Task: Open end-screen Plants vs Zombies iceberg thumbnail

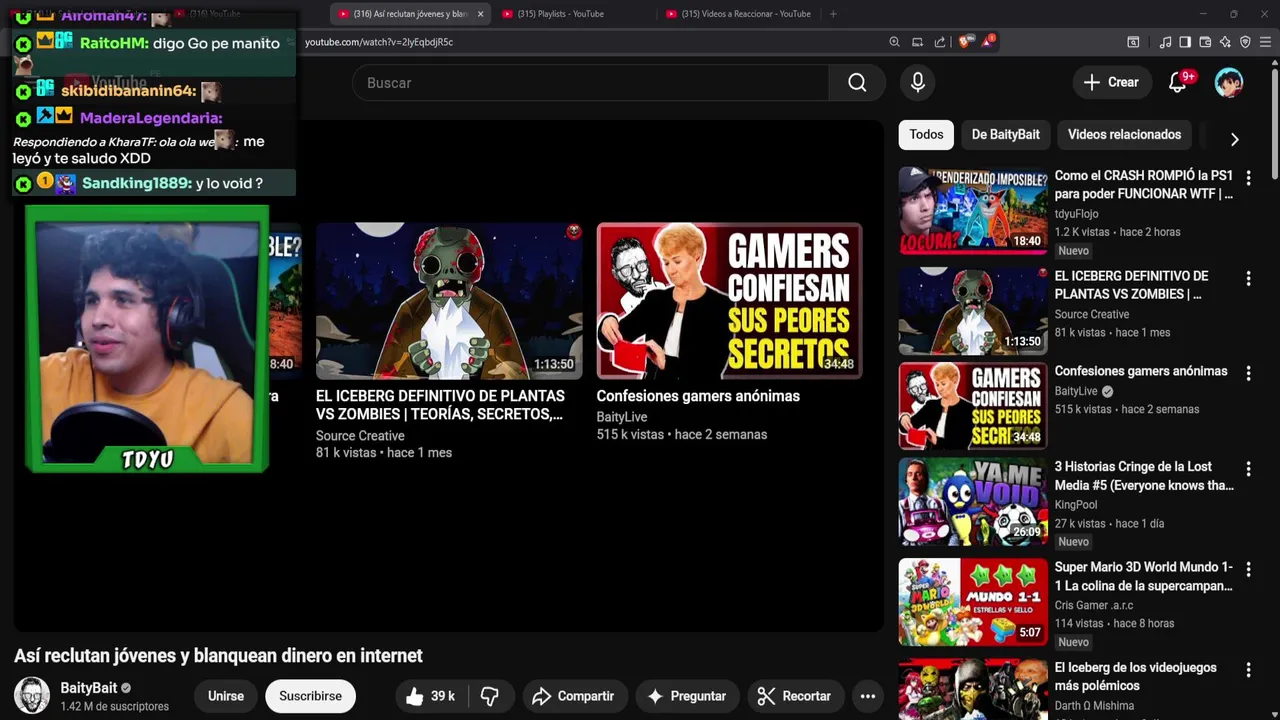Action: 449,301
